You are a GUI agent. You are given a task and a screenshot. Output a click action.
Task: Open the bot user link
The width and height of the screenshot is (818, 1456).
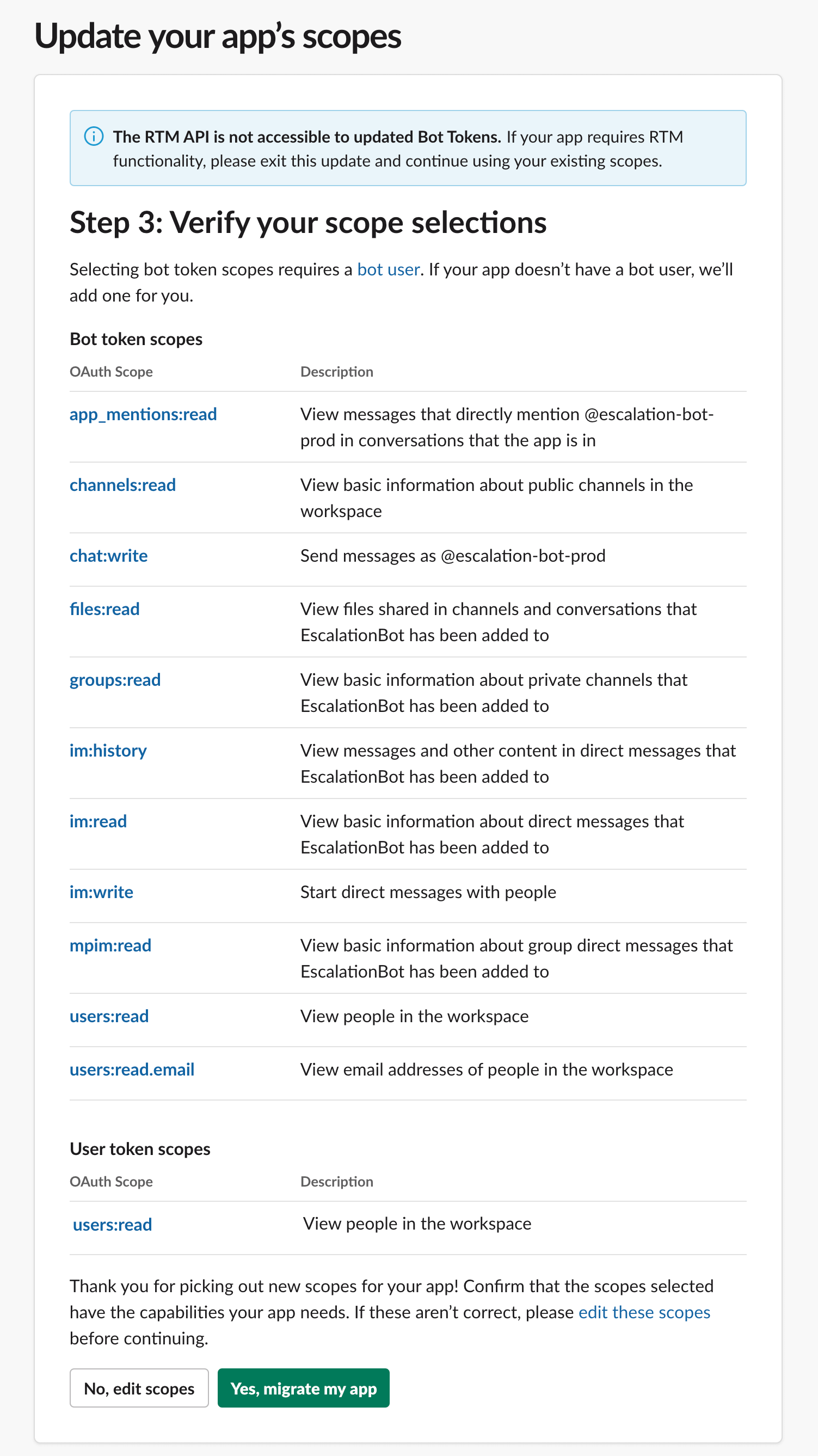[x=389, y=269]
